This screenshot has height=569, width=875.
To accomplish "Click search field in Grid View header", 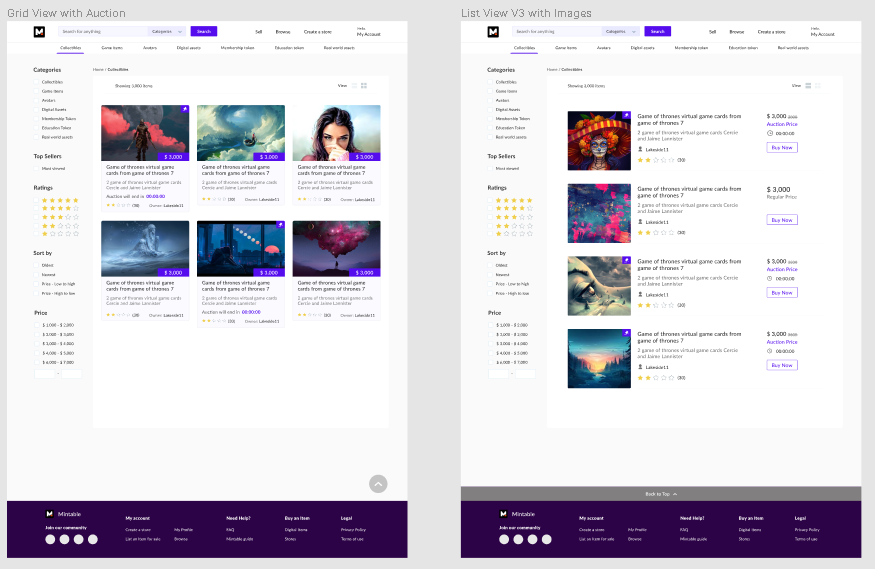I will (103, 32).
